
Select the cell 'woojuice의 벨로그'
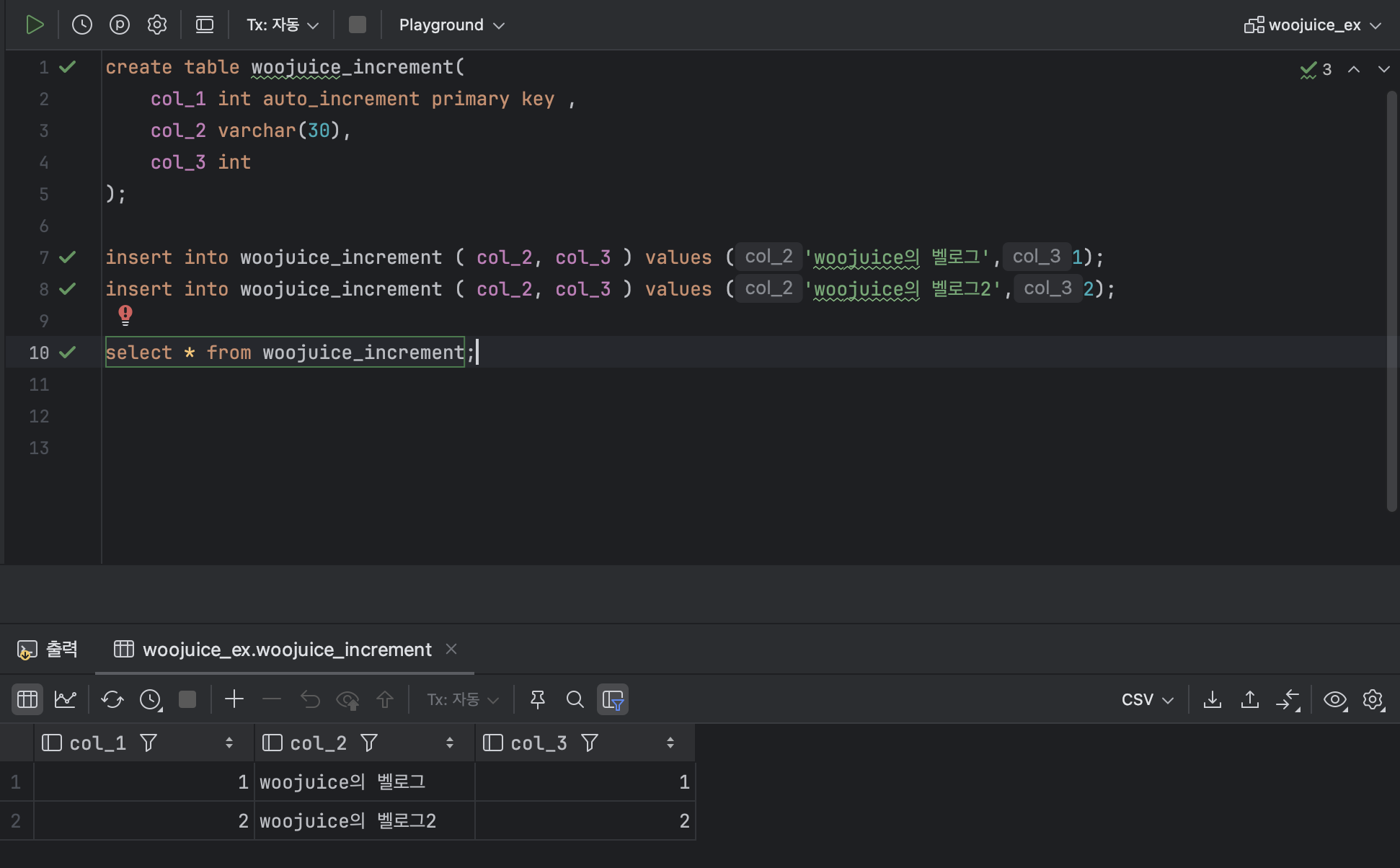pyautogui.click(x=365, y=782)
